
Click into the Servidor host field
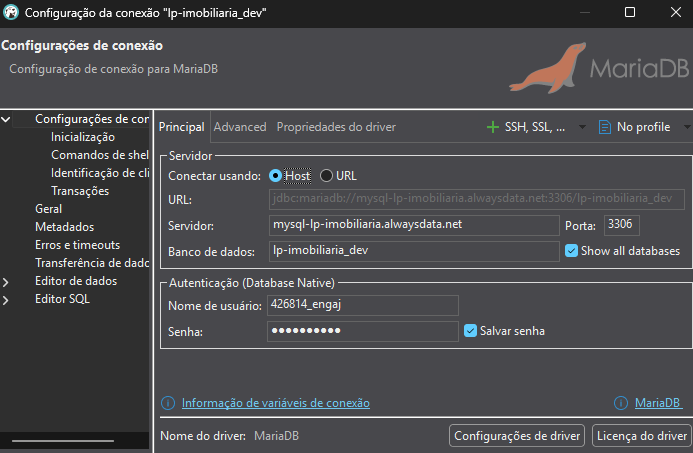[x=414, y=225]
